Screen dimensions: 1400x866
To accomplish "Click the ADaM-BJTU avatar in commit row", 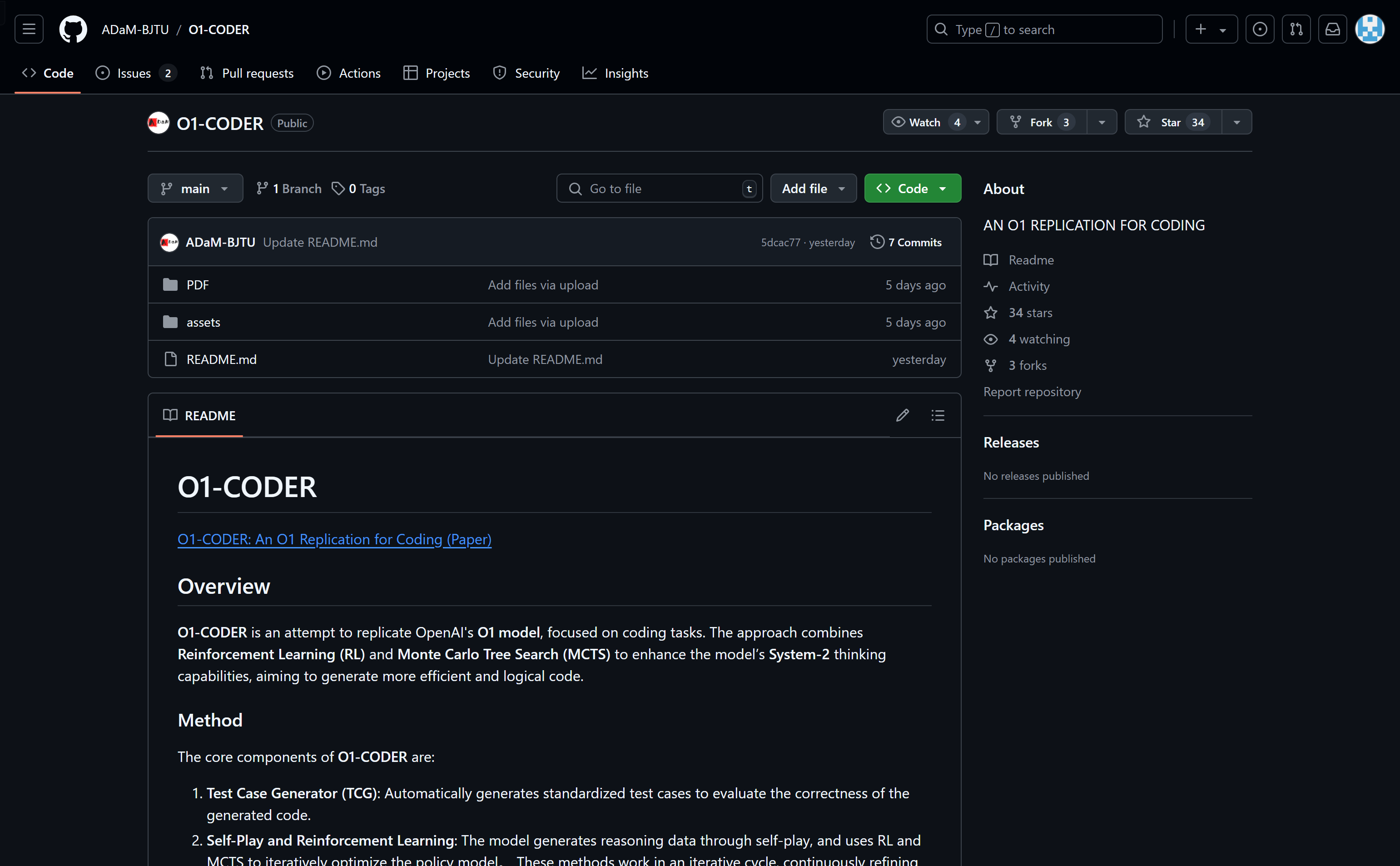I will (169, 242).
